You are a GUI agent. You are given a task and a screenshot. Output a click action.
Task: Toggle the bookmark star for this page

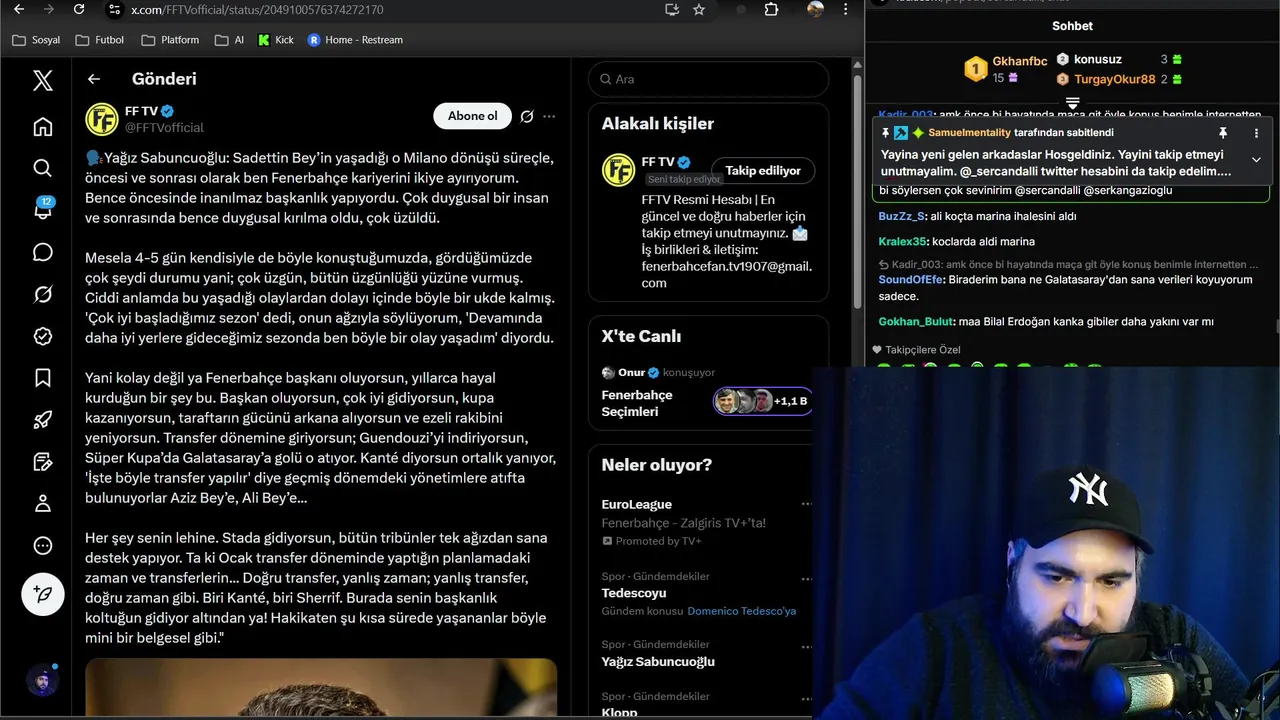[699, 9]
